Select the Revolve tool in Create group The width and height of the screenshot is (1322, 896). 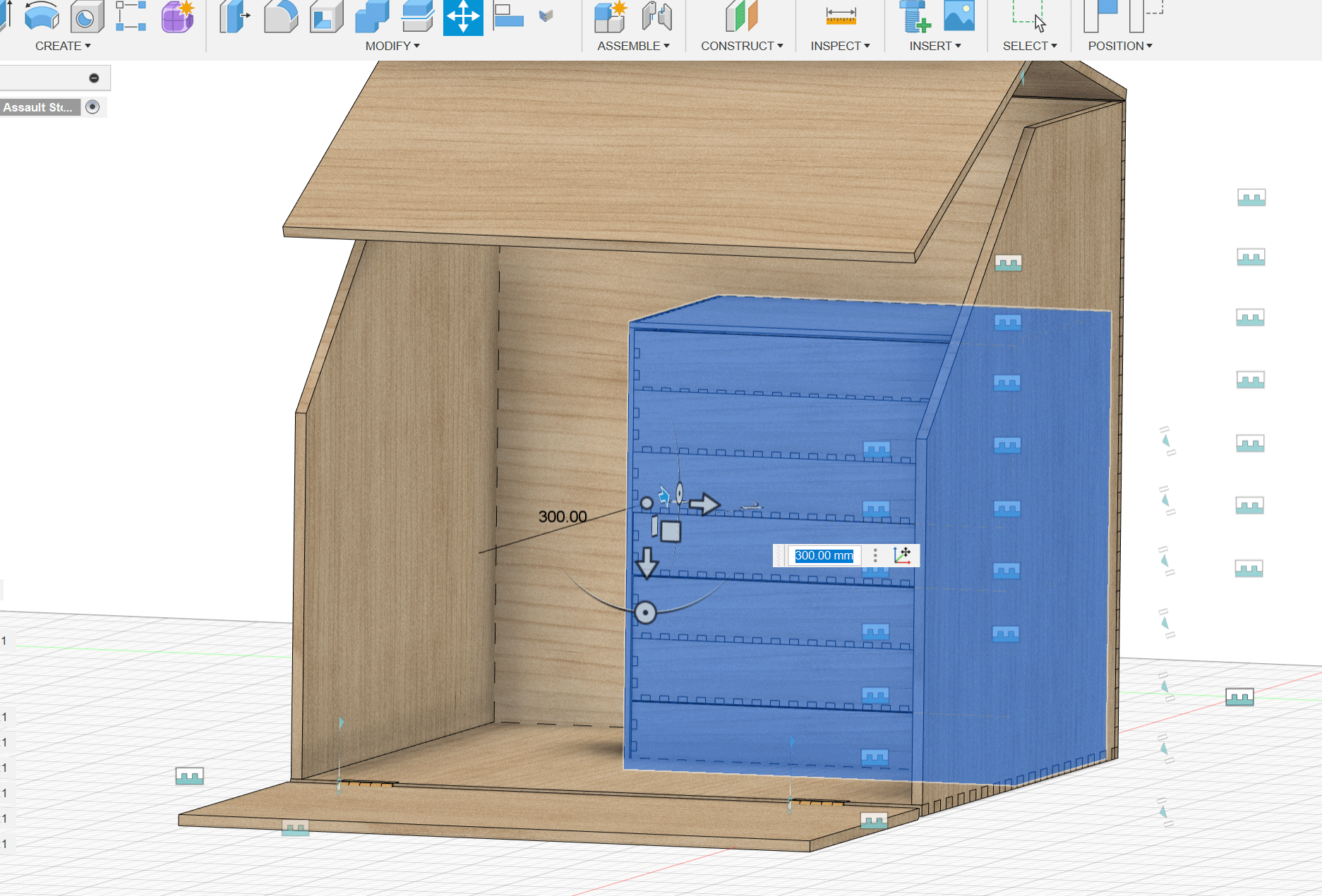[x=42, y=16]
